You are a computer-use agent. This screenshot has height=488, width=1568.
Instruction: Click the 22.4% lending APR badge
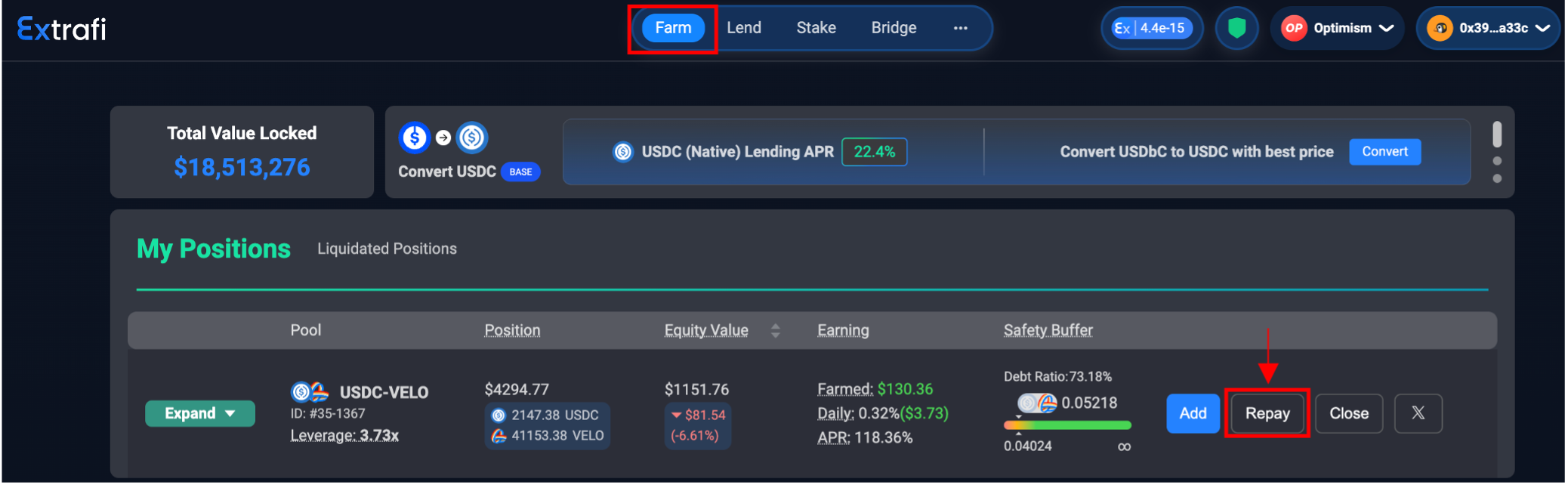coord(874,152)
